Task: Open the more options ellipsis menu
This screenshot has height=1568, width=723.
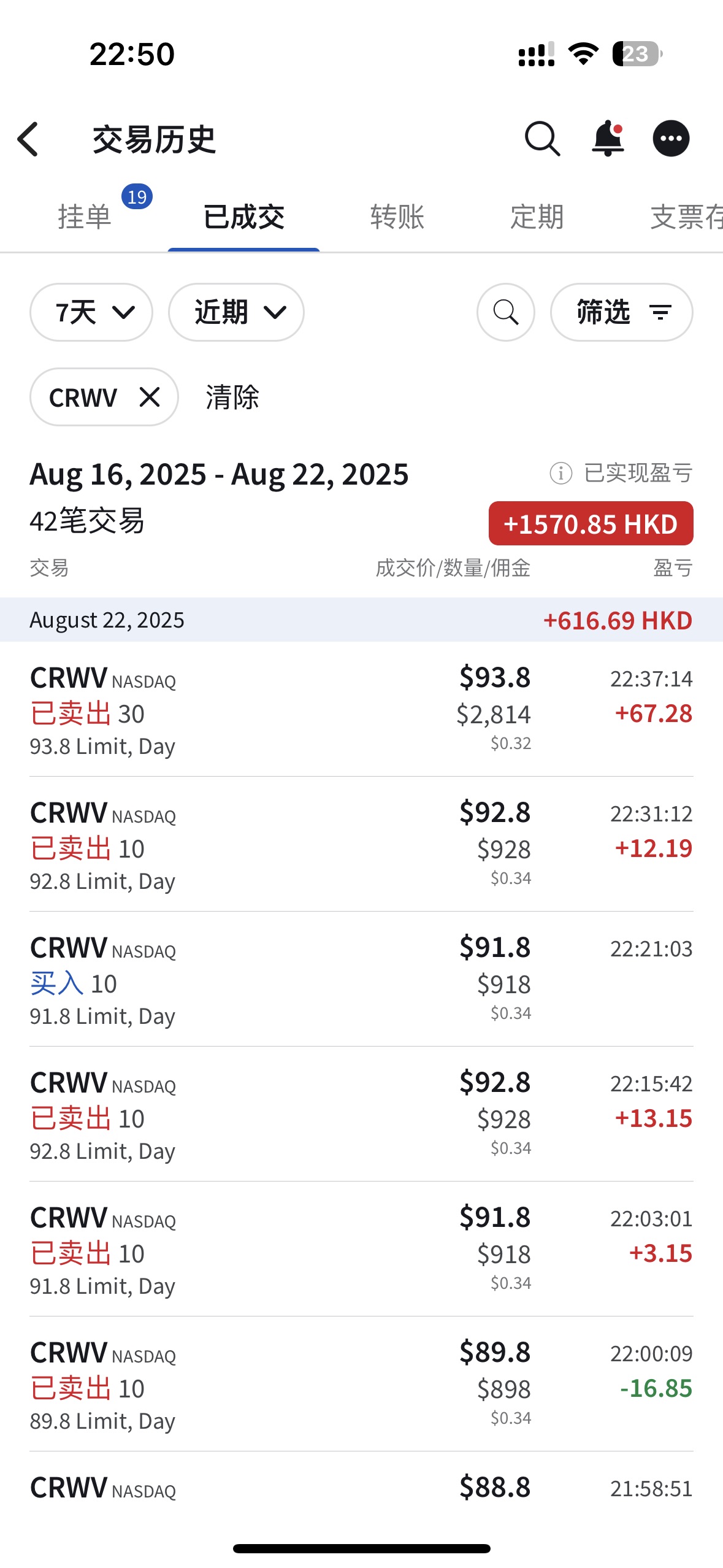Action: (671, 139)
